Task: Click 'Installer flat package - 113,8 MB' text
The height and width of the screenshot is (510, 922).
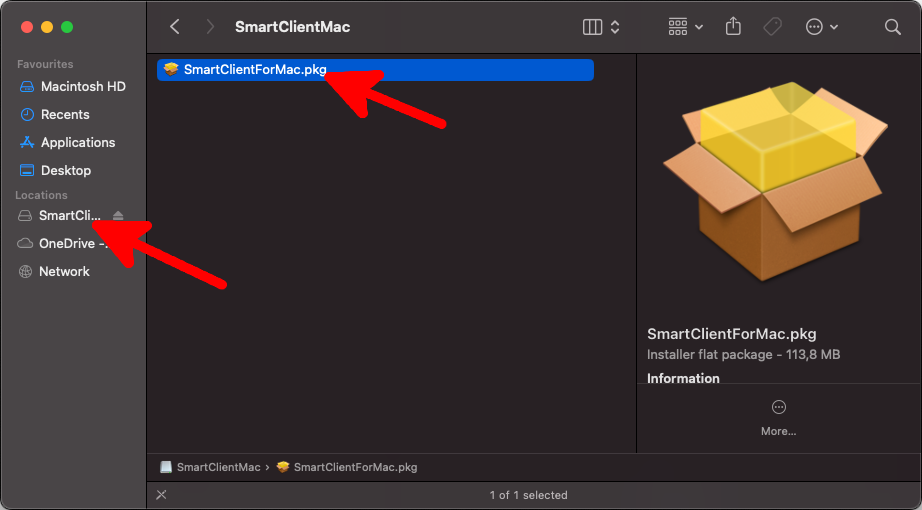Action: [743, 354]
